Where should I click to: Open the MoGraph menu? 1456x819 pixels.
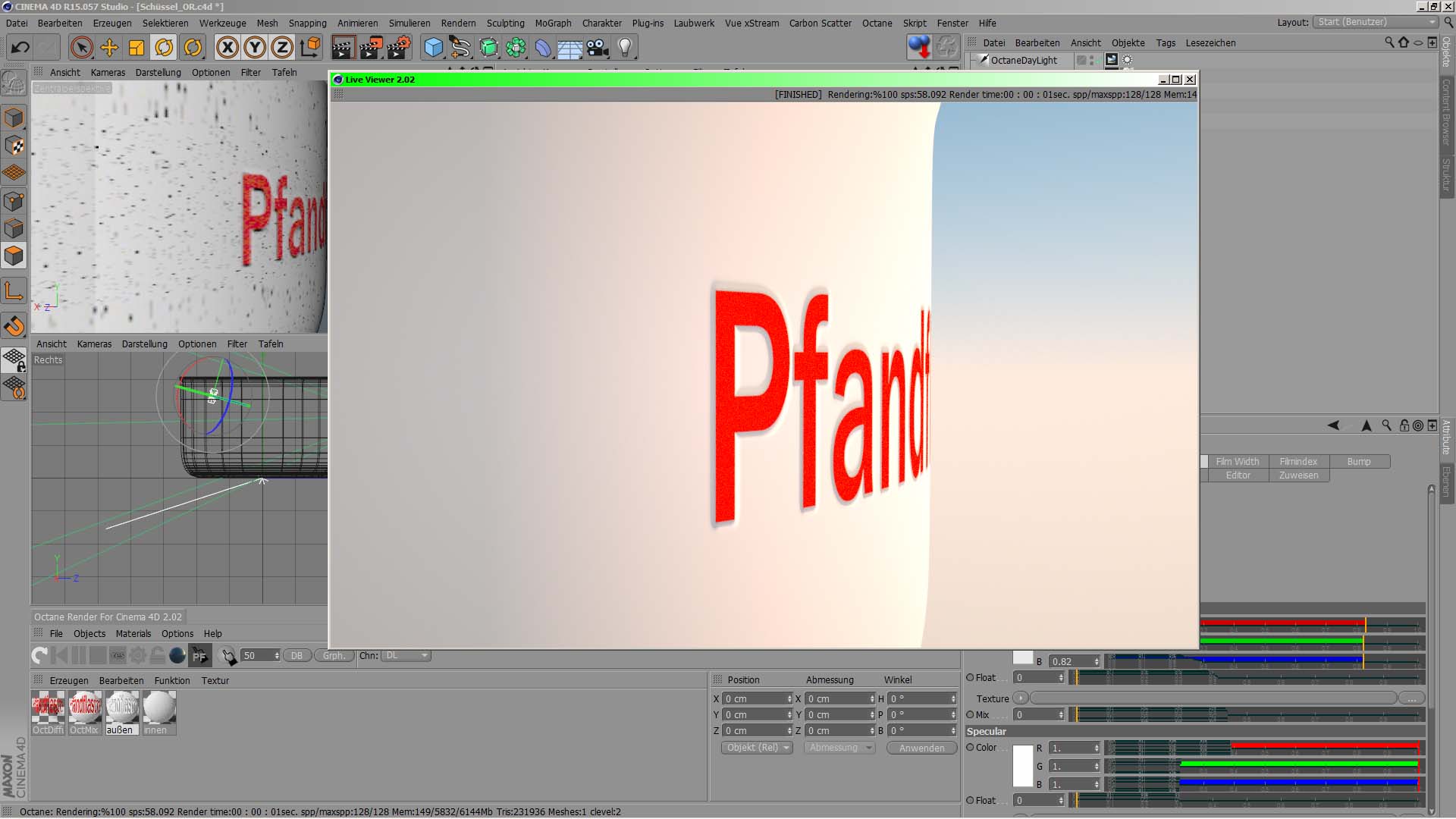click(x=553, y=23)
